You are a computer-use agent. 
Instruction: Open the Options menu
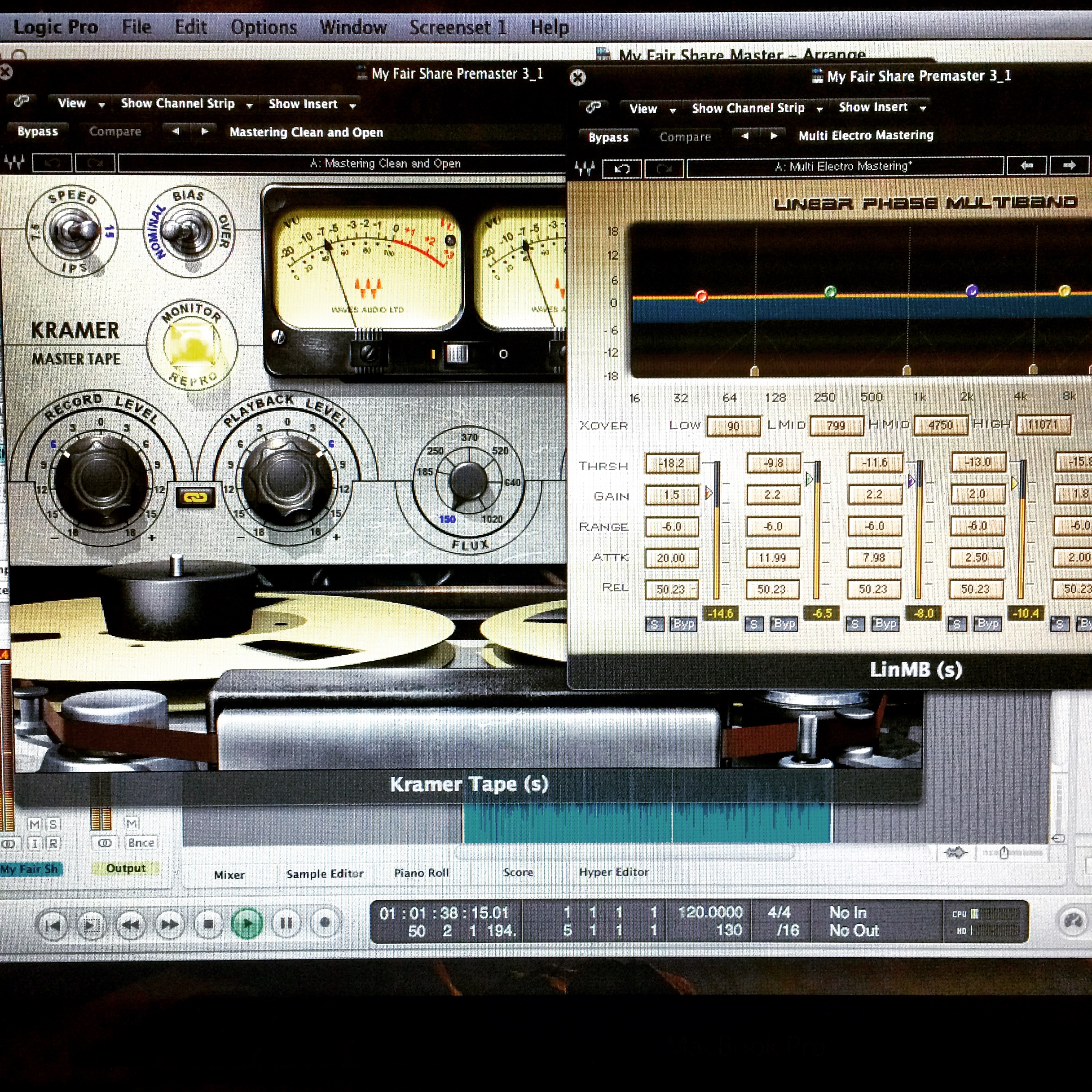(264, 27)
